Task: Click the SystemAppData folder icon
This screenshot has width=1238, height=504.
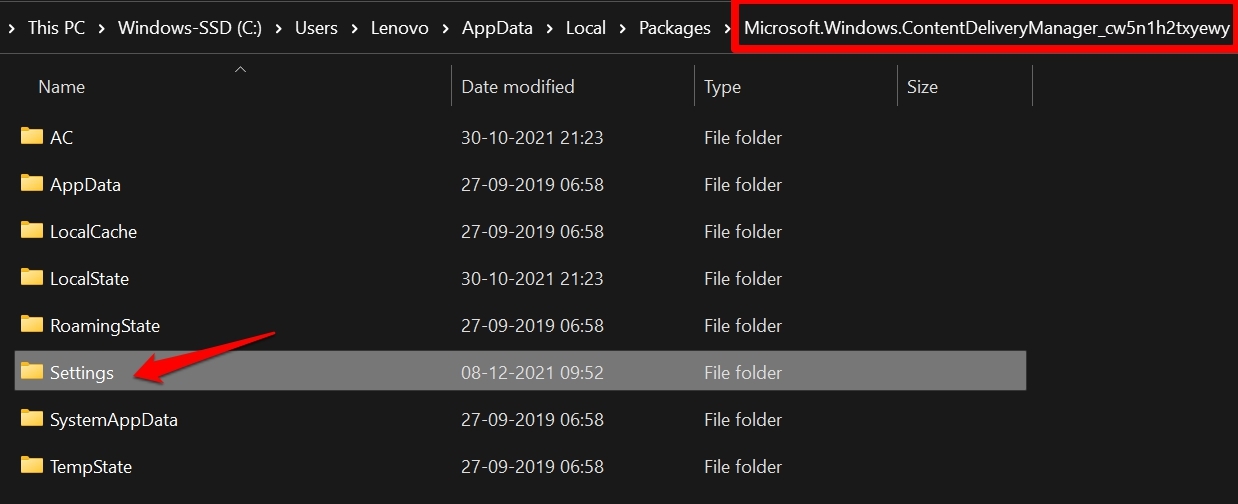Action: [x=32, y=419]
